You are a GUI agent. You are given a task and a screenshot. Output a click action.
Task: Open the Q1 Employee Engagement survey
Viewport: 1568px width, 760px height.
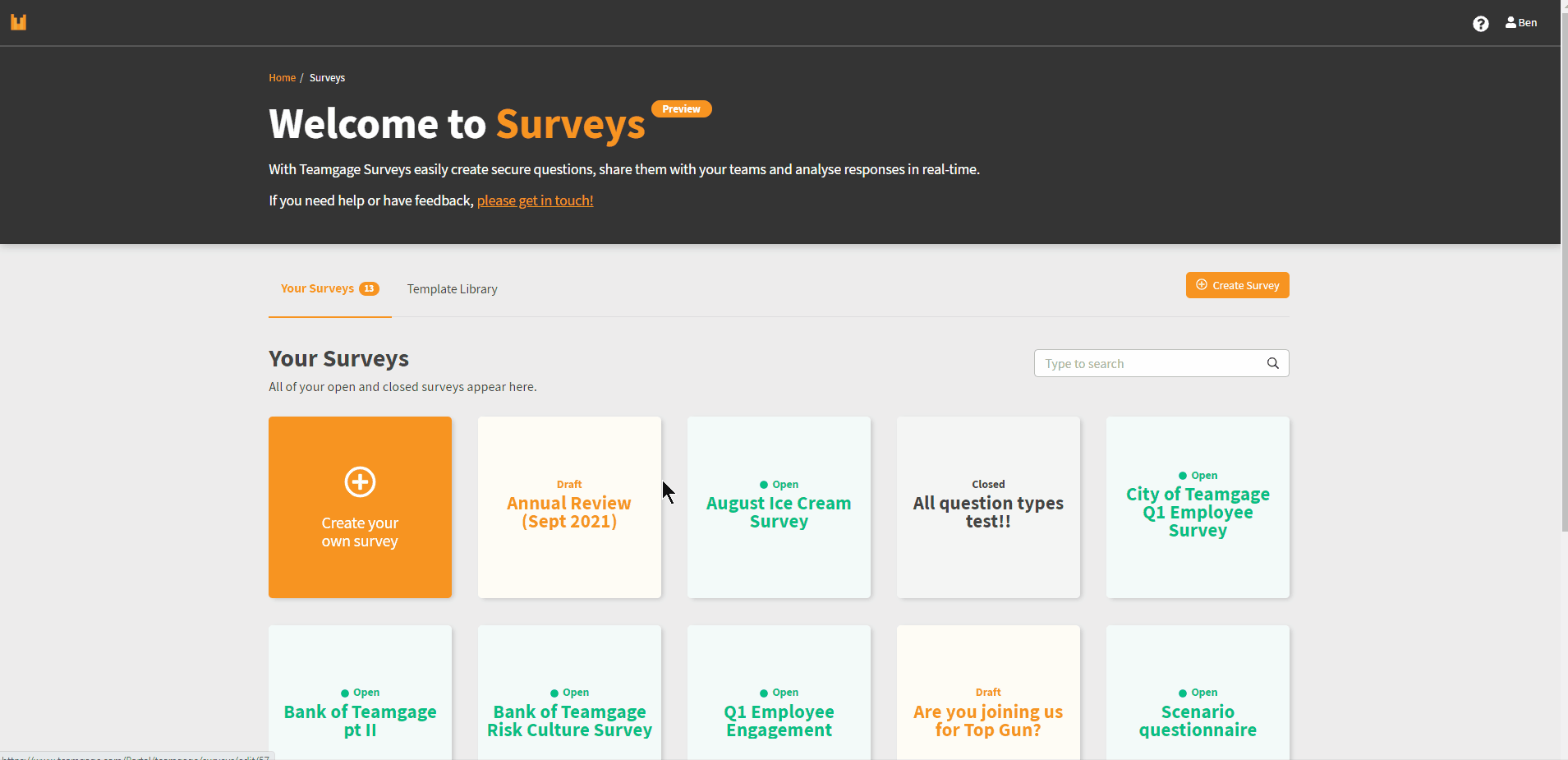(x=779, y=693)
